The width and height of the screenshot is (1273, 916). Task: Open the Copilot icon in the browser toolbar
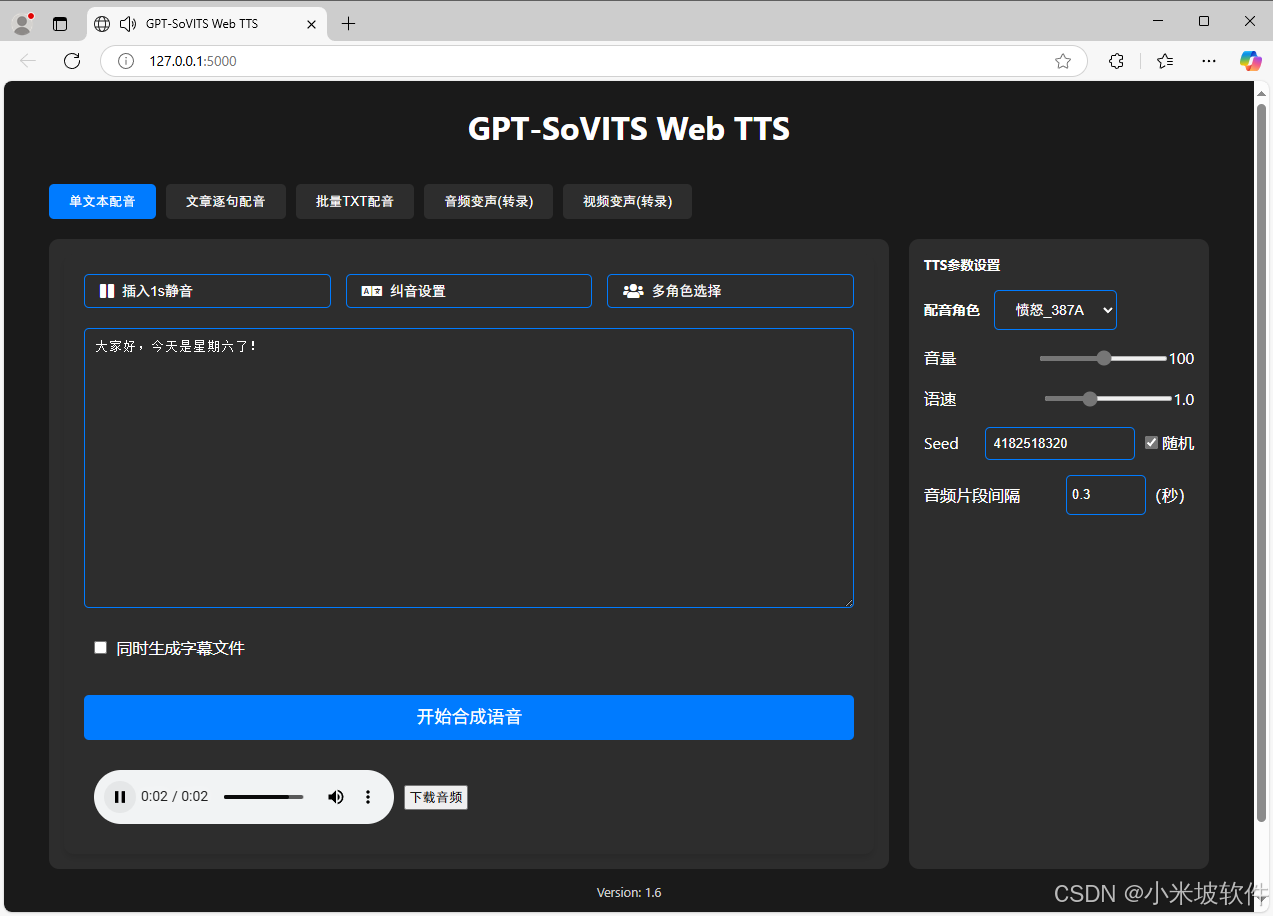tap(1250, 61)
